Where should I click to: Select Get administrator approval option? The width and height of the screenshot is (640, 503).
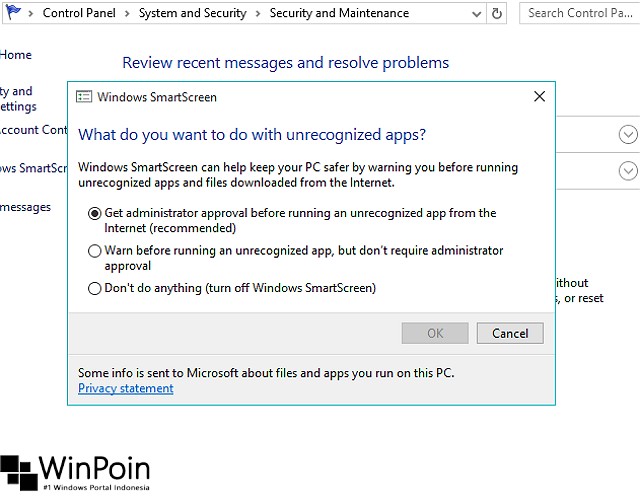[94, 213]
